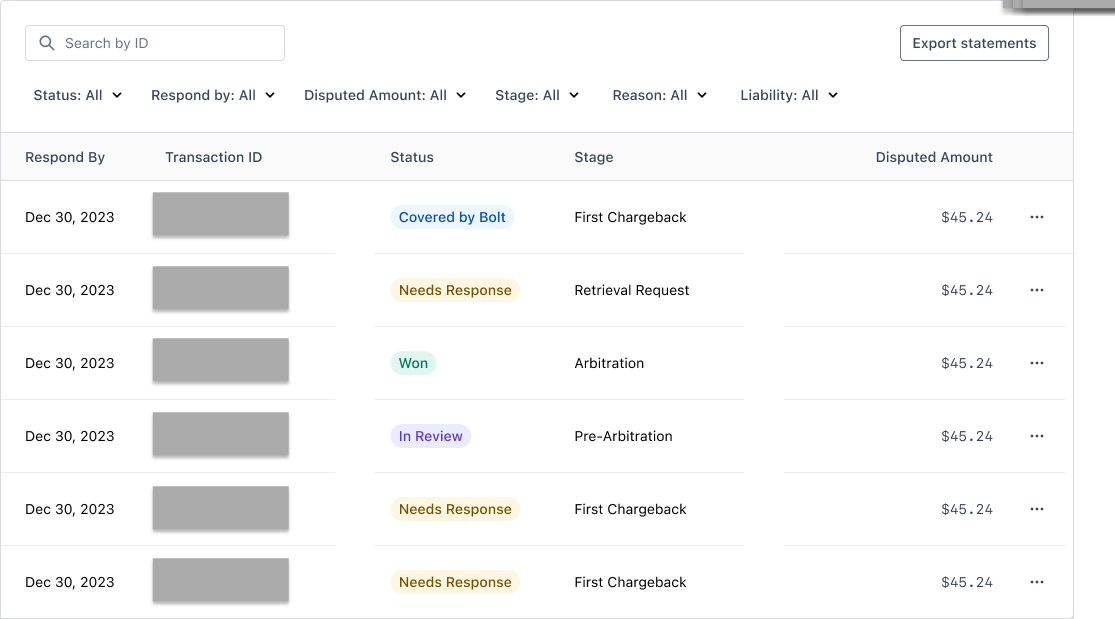1115x619 pixels.
Task: Click the Respond By column header
Action: coord(65,157)
